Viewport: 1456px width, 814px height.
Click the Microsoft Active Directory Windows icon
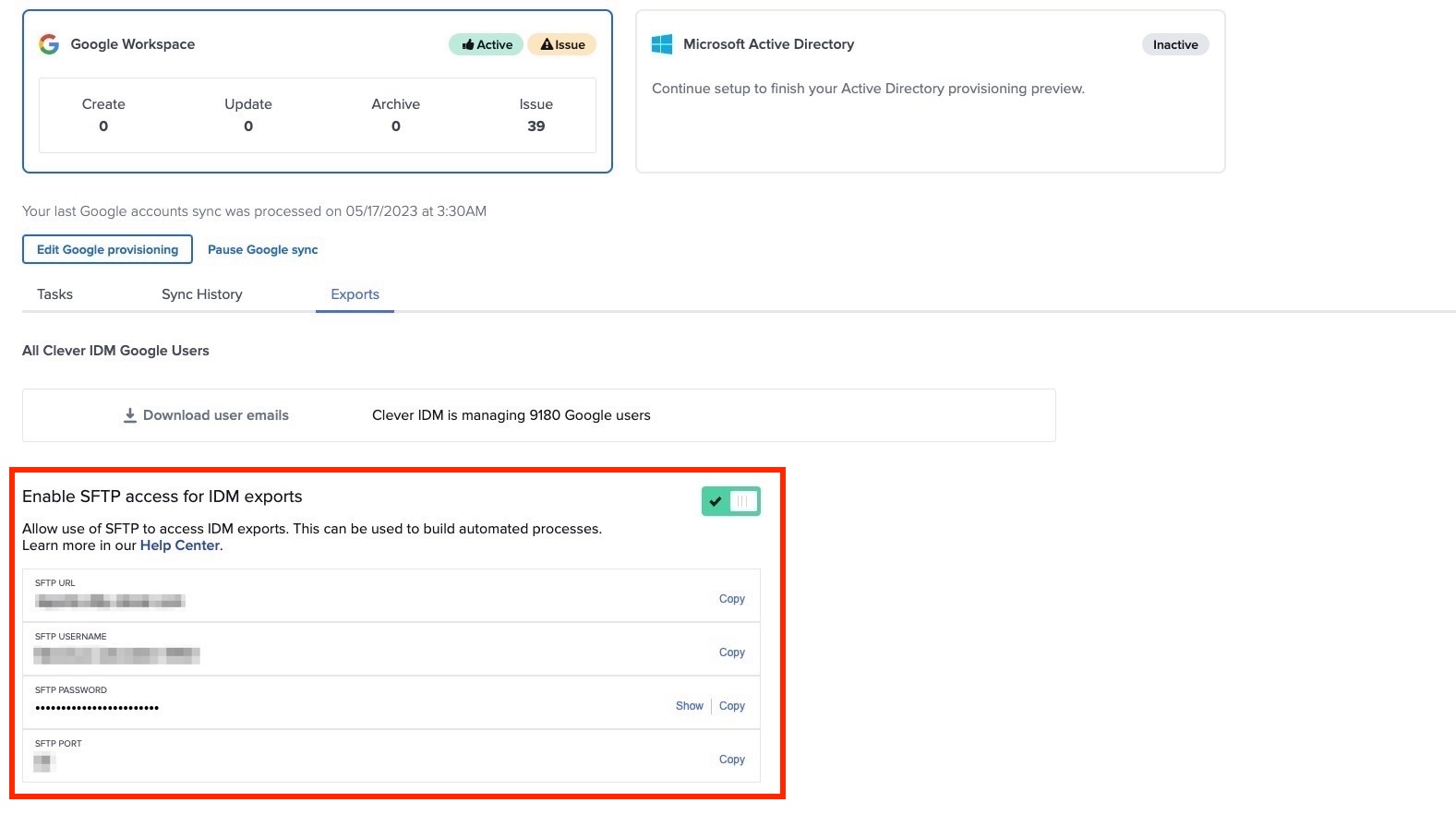pos(662,44)
